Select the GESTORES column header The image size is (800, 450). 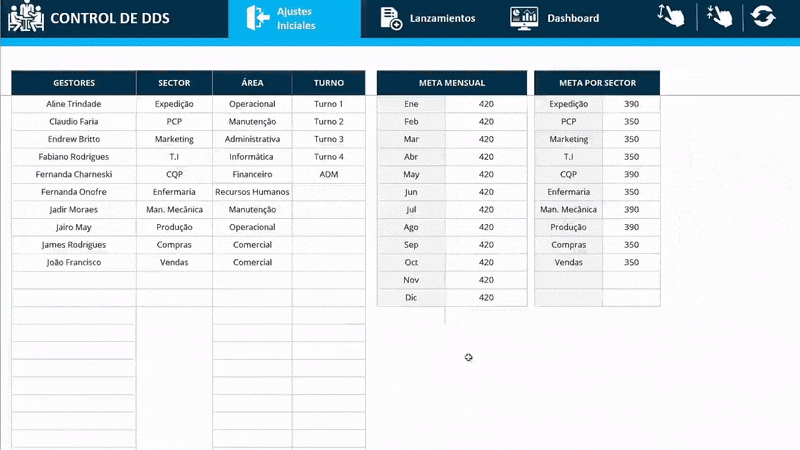click(74, 83)
